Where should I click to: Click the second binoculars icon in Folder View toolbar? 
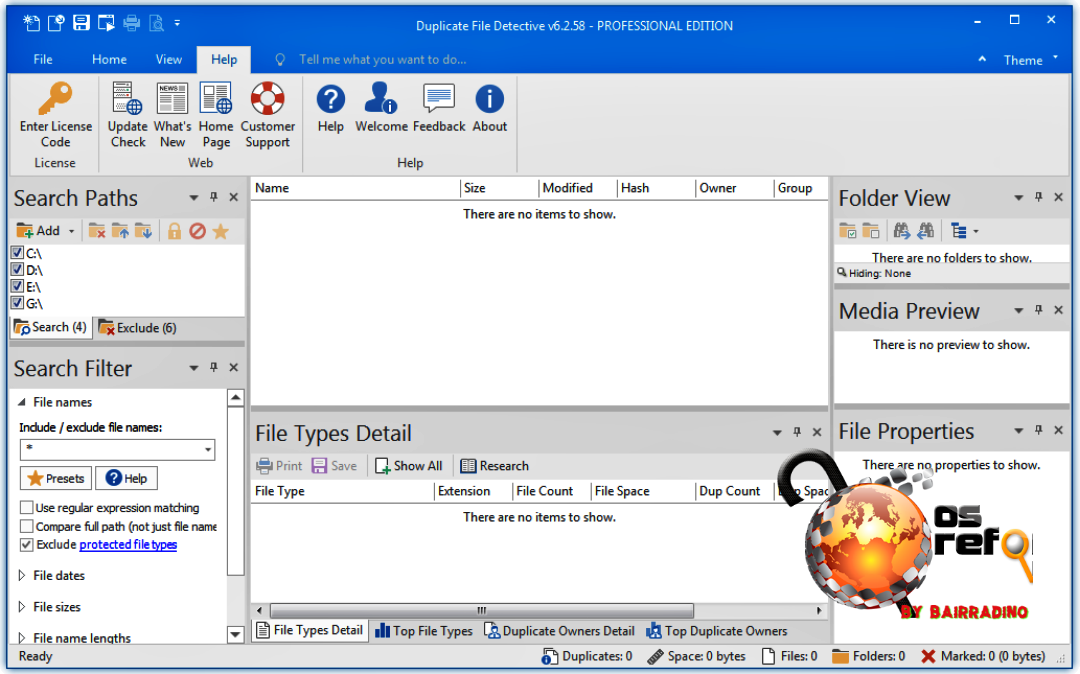click(926, 231)
